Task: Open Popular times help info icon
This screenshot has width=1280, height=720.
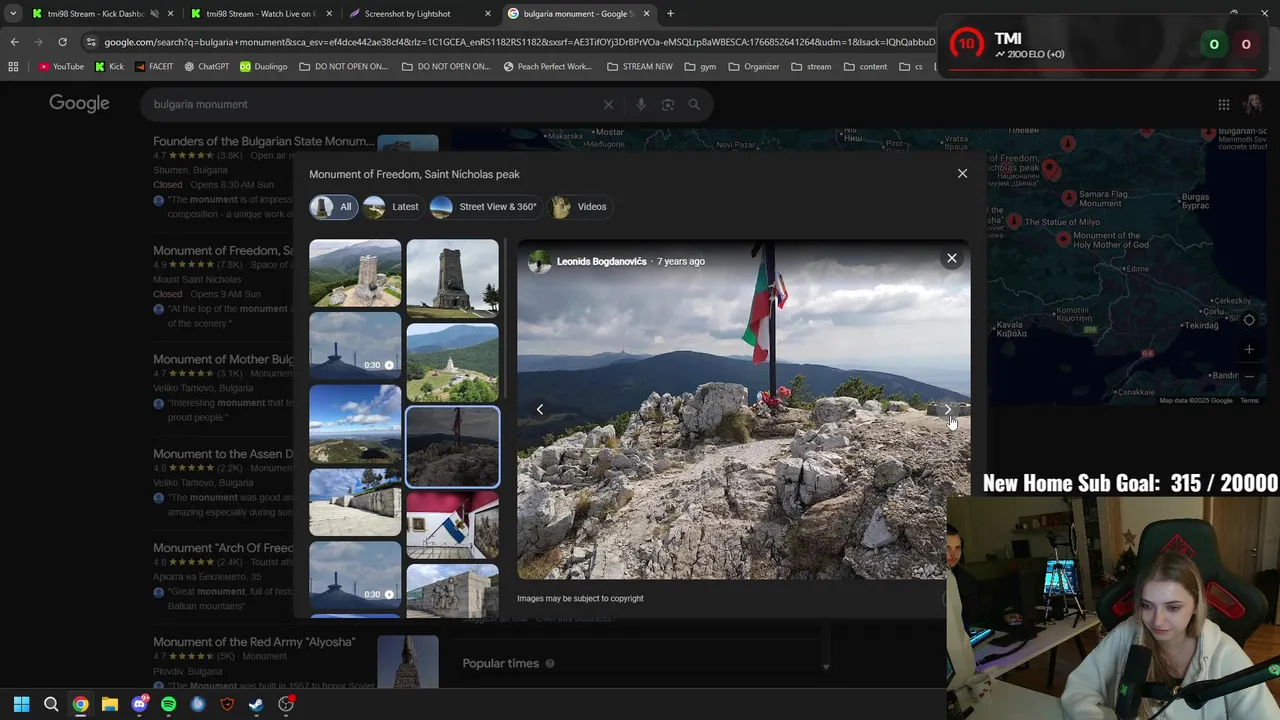Action: (550, 664)
